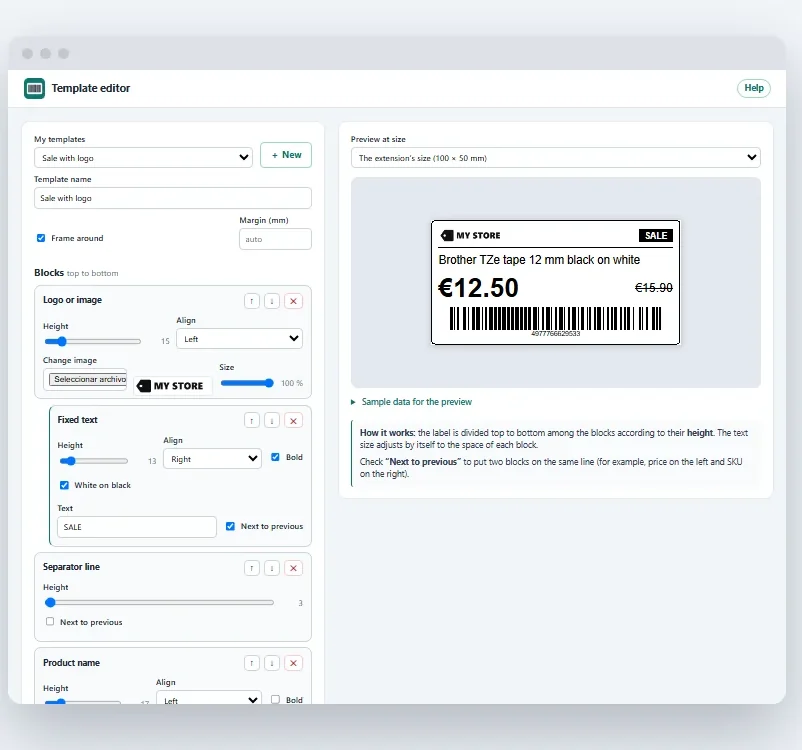
Task: Move Fixed text block up
Action: coord(252,421)
